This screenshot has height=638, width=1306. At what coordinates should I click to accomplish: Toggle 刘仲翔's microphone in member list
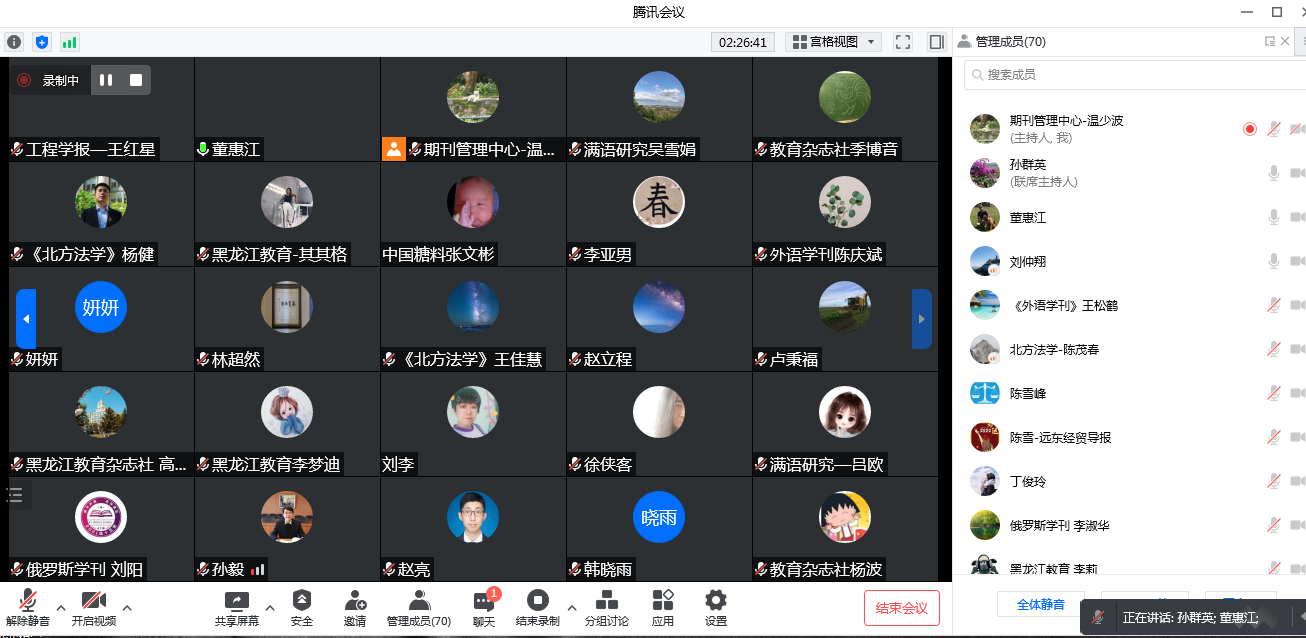(x=1274, y=261)
